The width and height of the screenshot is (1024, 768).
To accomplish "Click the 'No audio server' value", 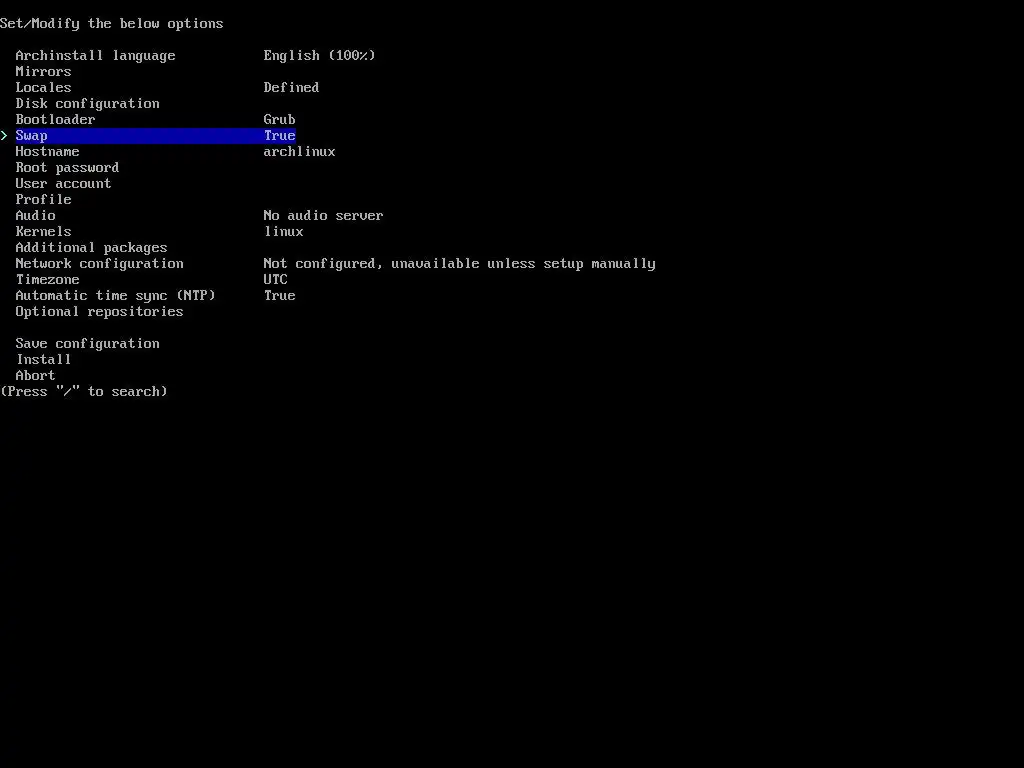I will 323,216.
